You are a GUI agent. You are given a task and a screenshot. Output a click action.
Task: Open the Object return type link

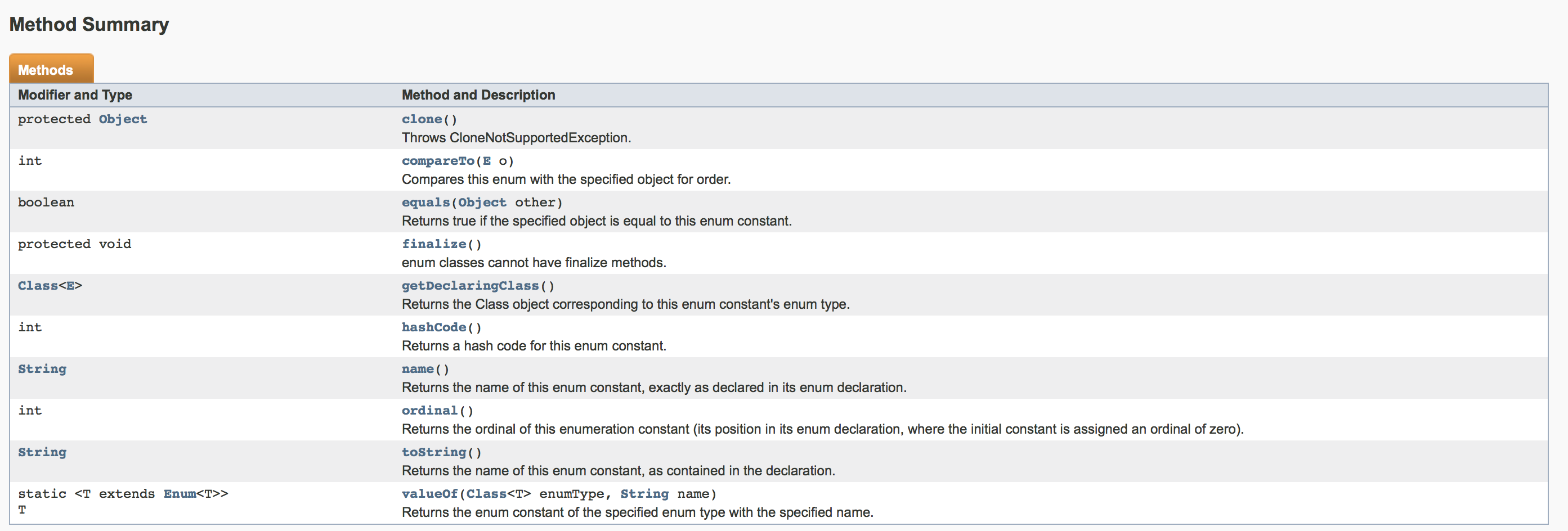(123, 119)
